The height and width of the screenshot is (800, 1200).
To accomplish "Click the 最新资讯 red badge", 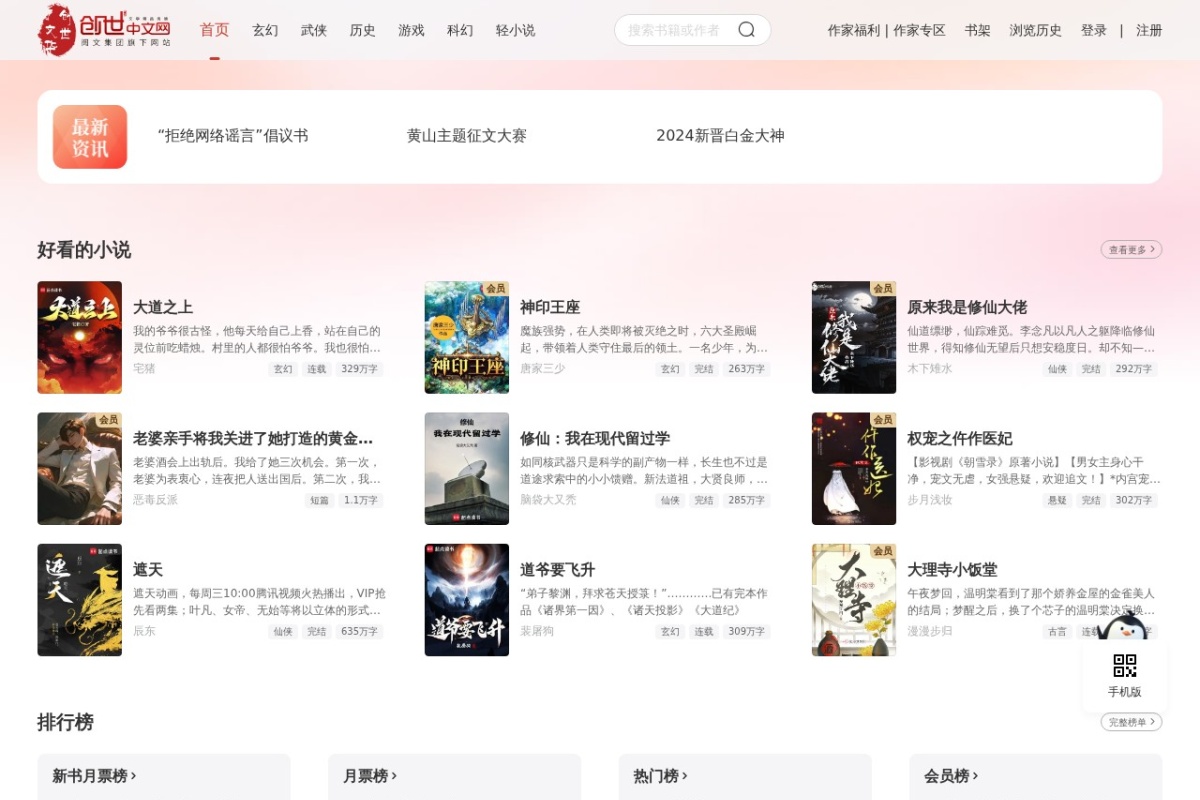I will tap(90, 137).
